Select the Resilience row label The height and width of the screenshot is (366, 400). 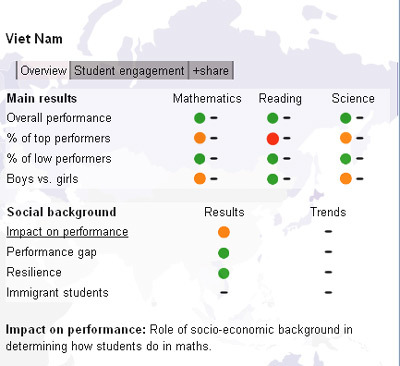(34, 272)
